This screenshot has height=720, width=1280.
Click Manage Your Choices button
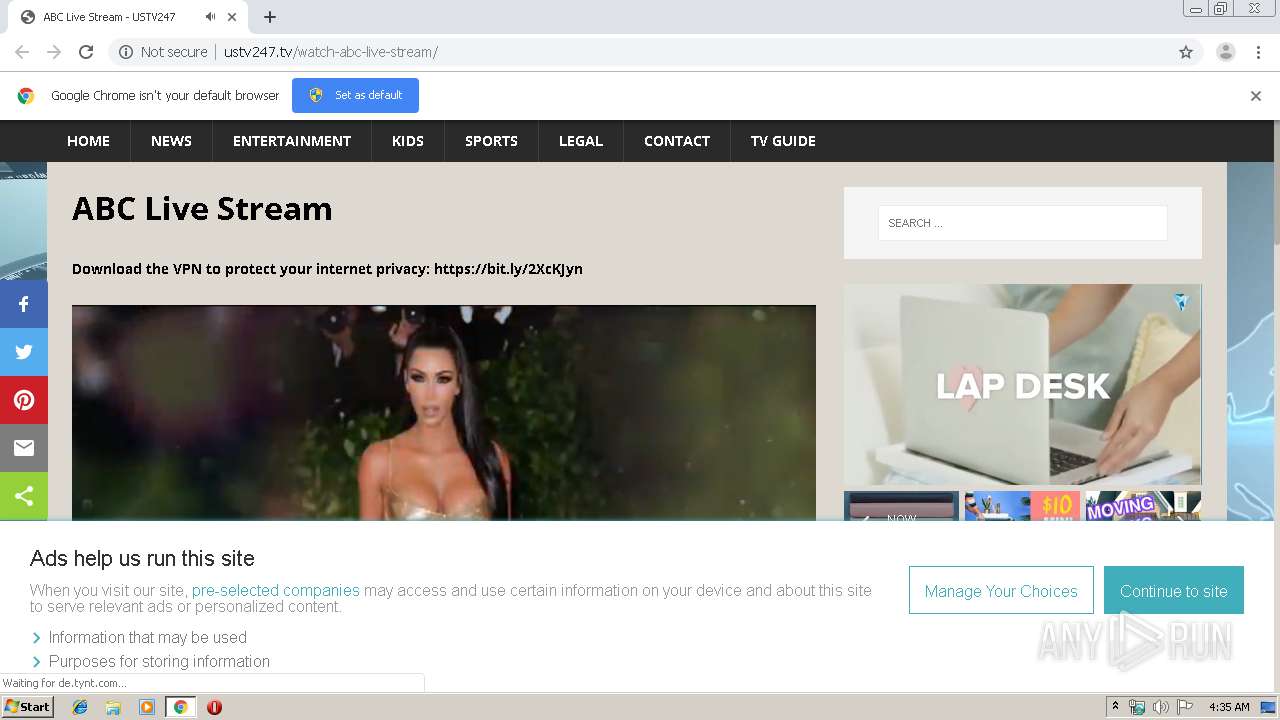pyautogui.click(x=1001, y=590)
